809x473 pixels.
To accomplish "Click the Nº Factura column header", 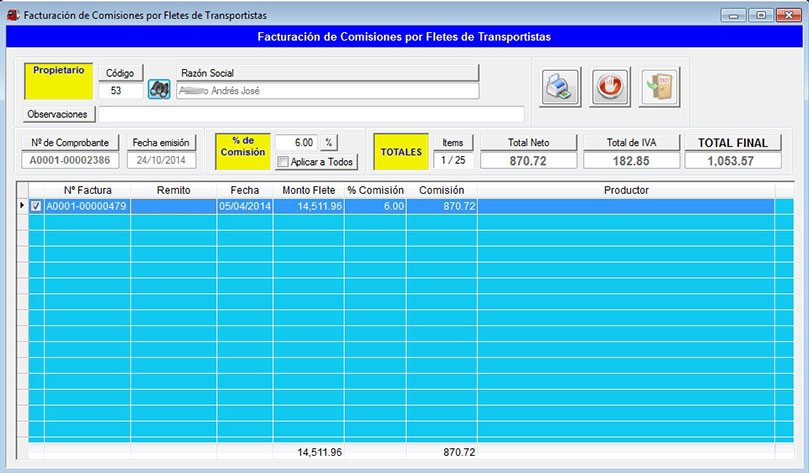I will coord(87,189).
